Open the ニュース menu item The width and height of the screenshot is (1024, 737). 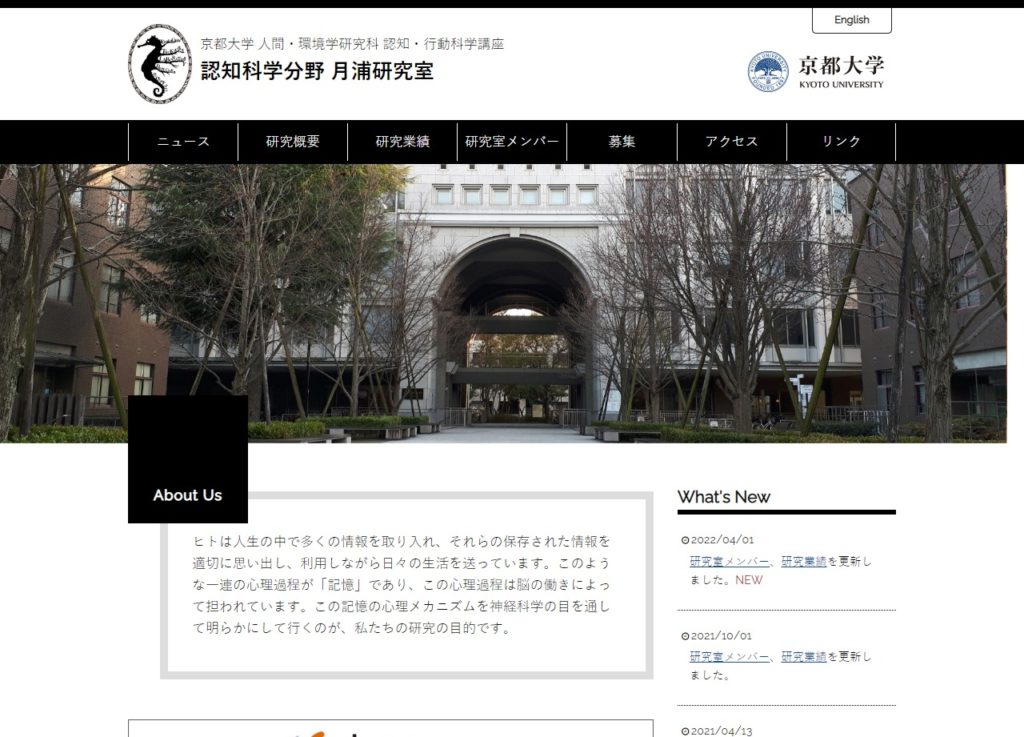coord(183,142)
